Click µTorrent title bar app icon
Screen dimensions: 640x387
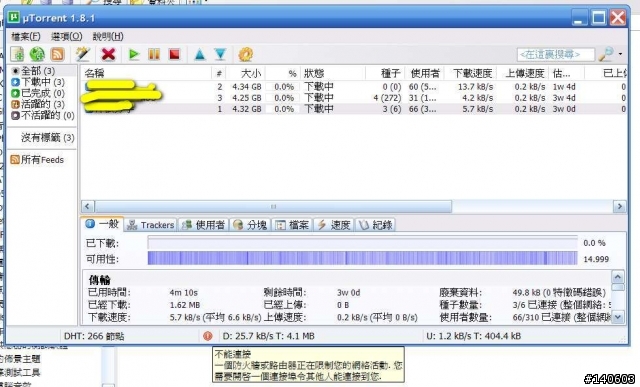coord(14,17)
